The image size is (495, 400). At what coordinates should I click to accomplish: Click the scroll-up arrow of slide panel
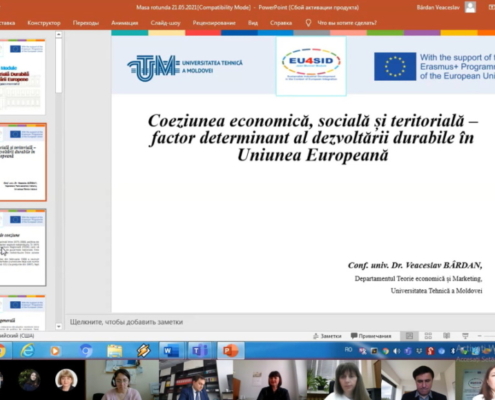(59, 34)
